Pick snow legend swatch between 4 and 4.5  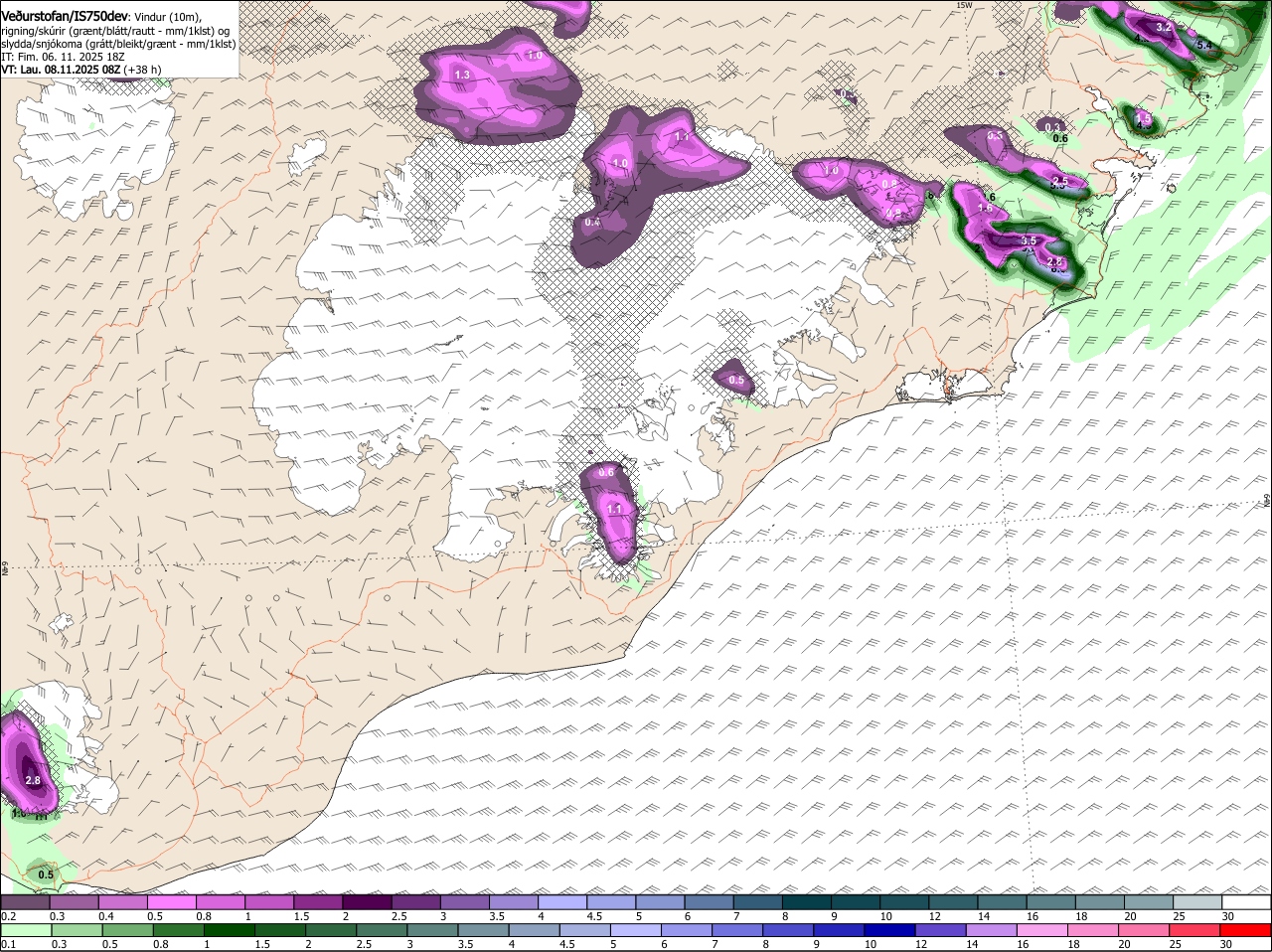click(562, 902)
